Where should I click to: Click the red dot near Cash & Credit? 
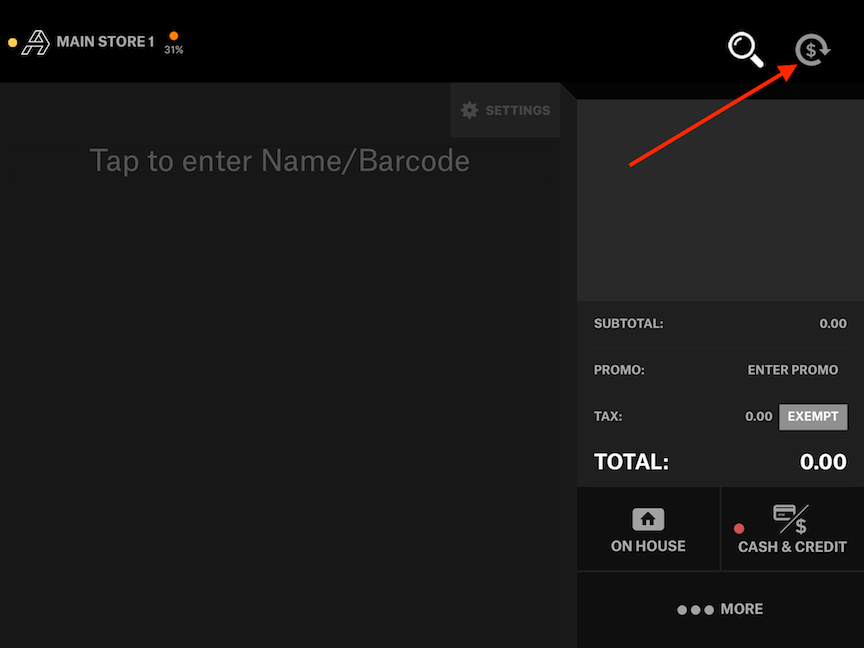(739, 528)
